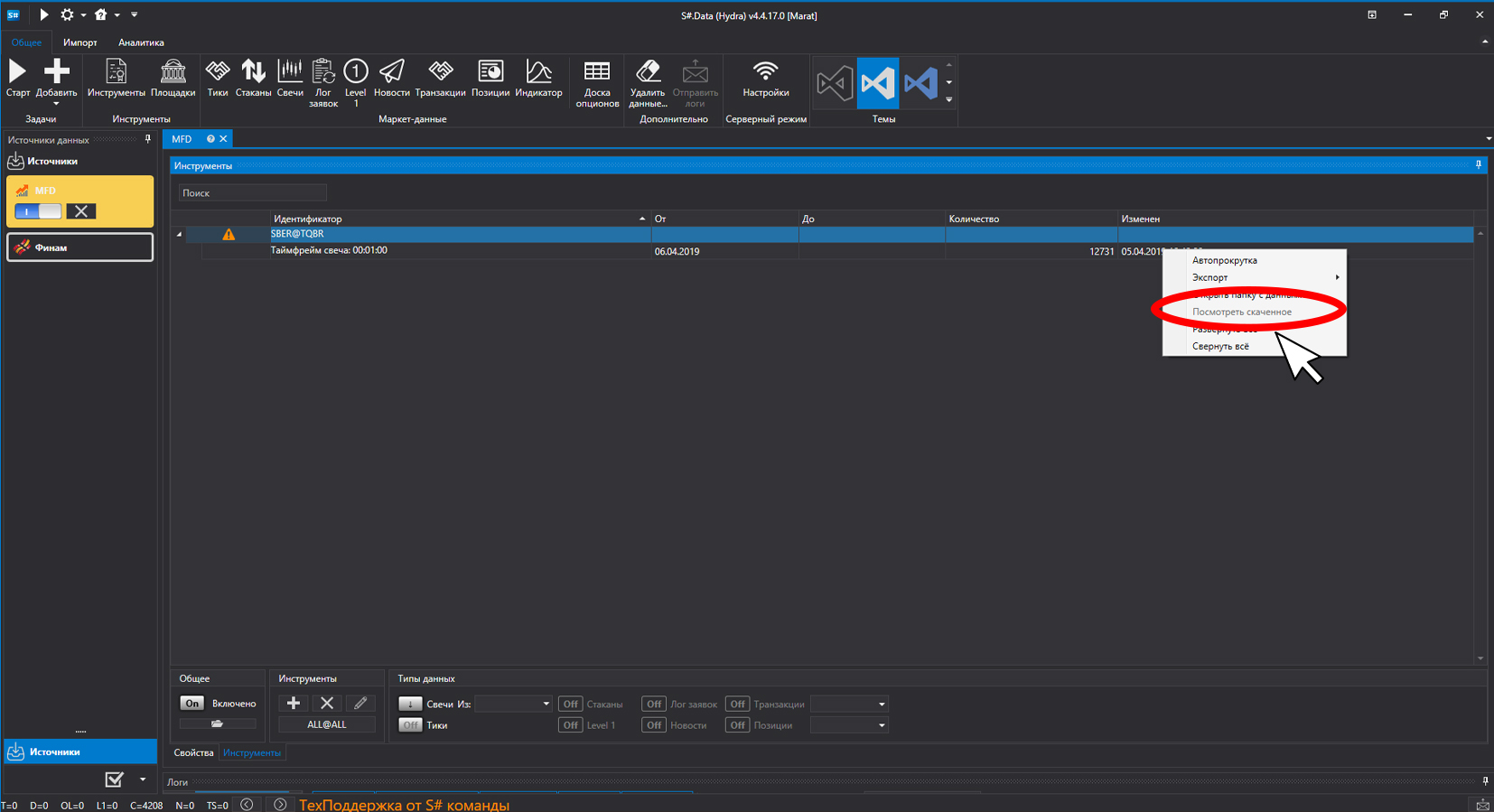Toggle the MFD source switch
1494x812 pixels.
coord(38,211)
